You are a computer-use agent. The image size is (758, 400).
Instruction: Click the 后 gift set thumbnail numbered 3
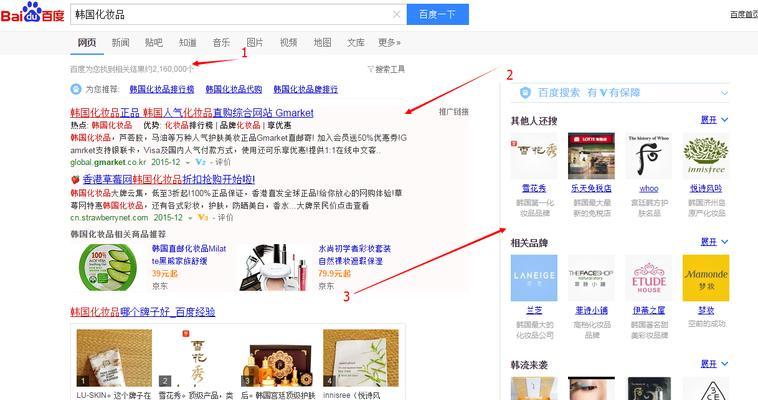pos(278,358)
